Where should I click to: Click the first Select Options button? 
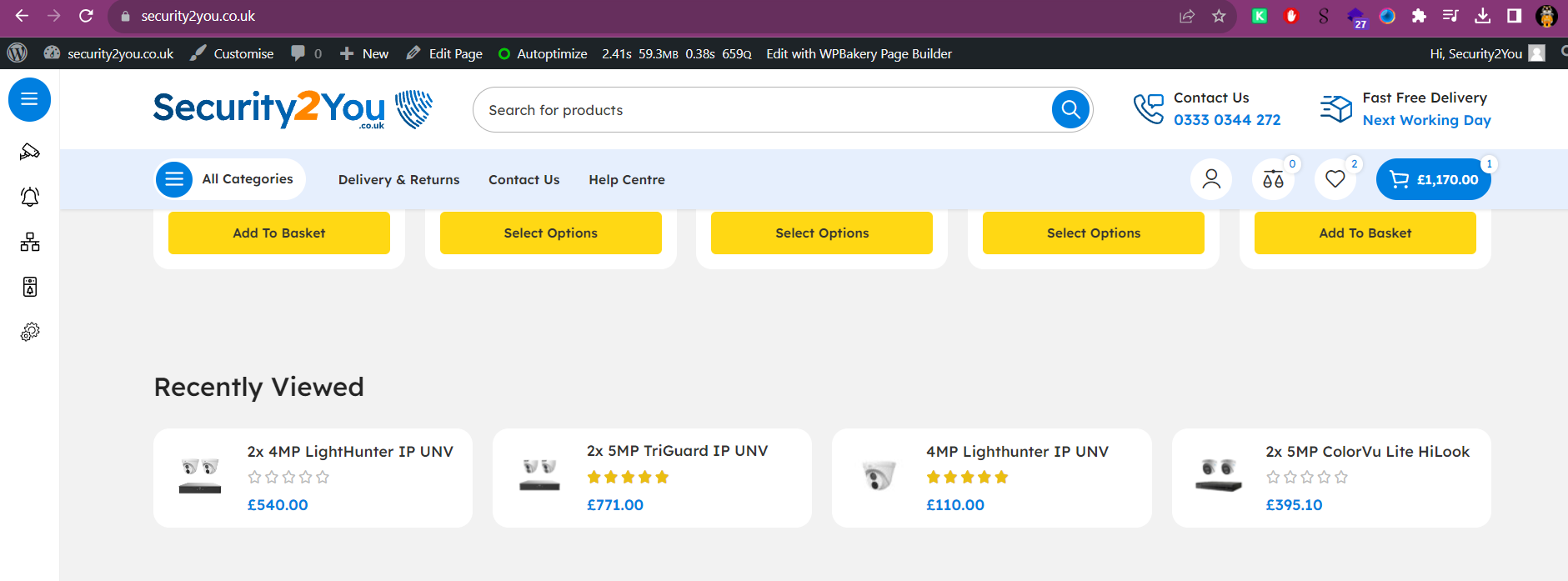551,233
